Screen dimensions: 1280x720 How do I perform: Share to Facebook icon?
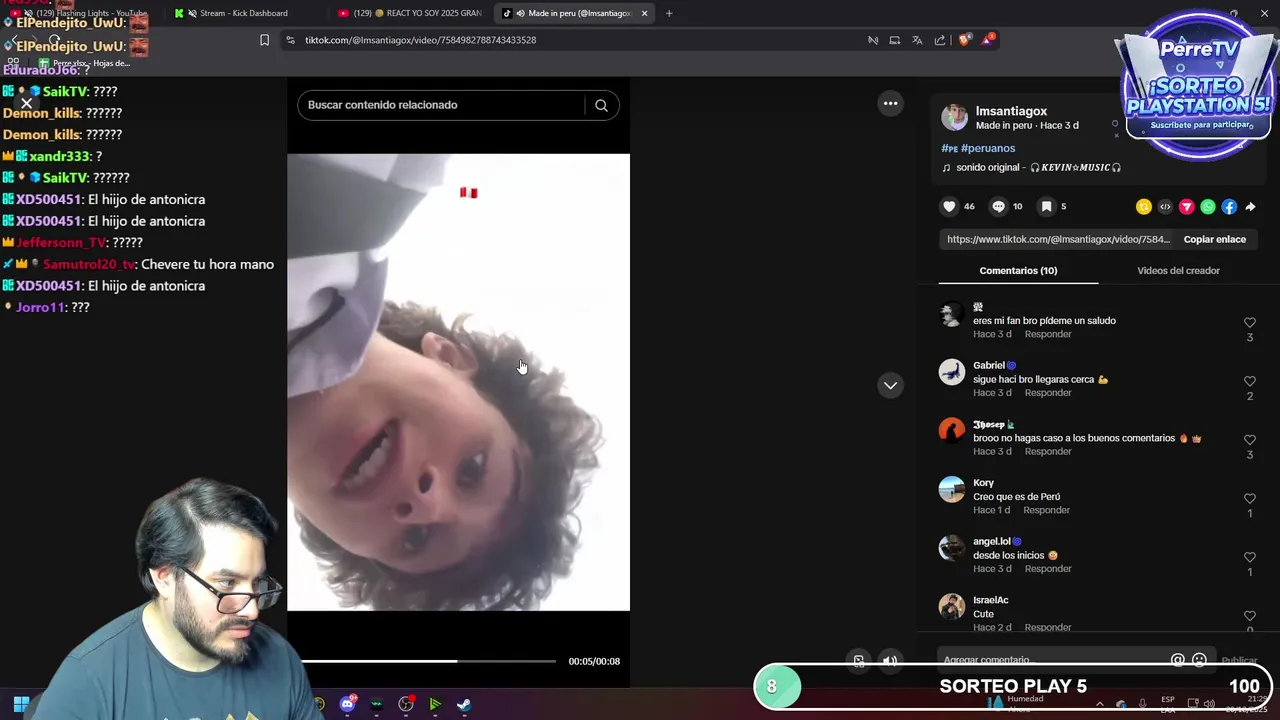pos(1229,207)
